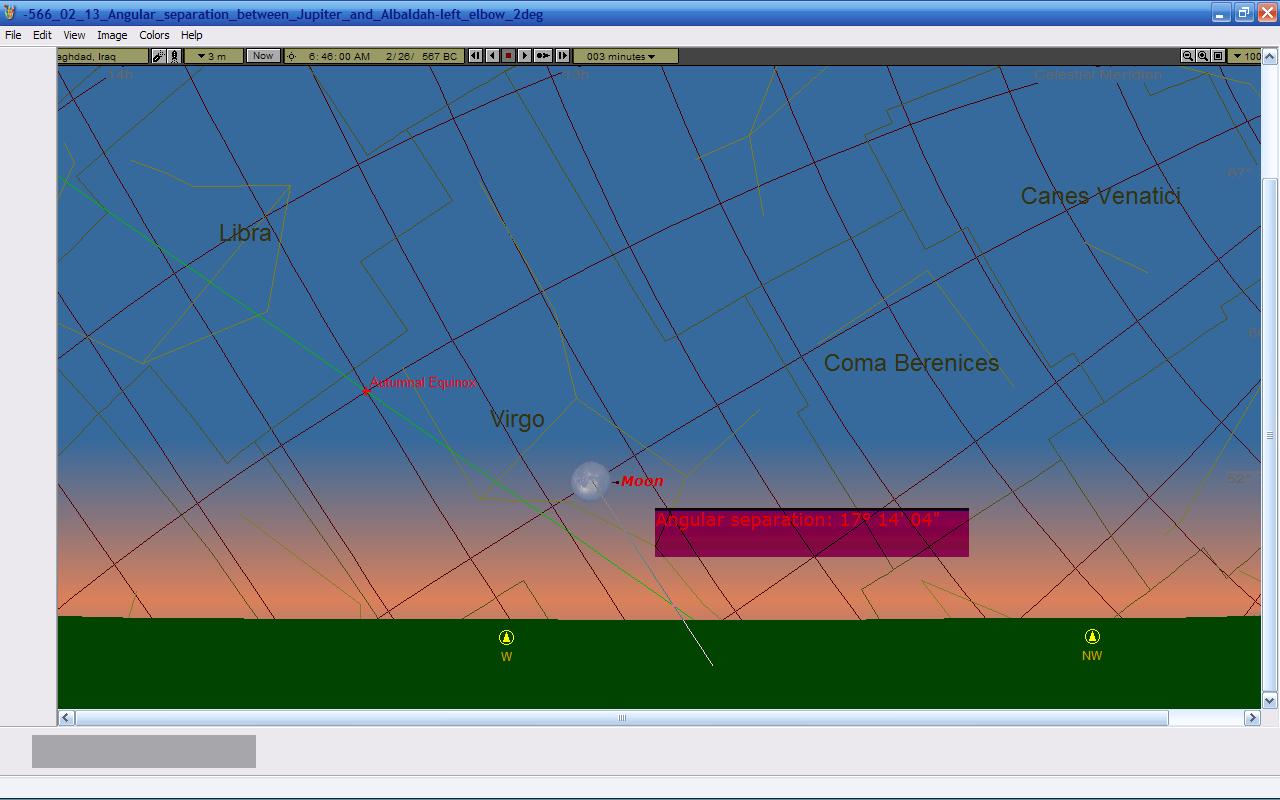
Task: Click the real-time rate button
Action: click(x=543, y=56)
